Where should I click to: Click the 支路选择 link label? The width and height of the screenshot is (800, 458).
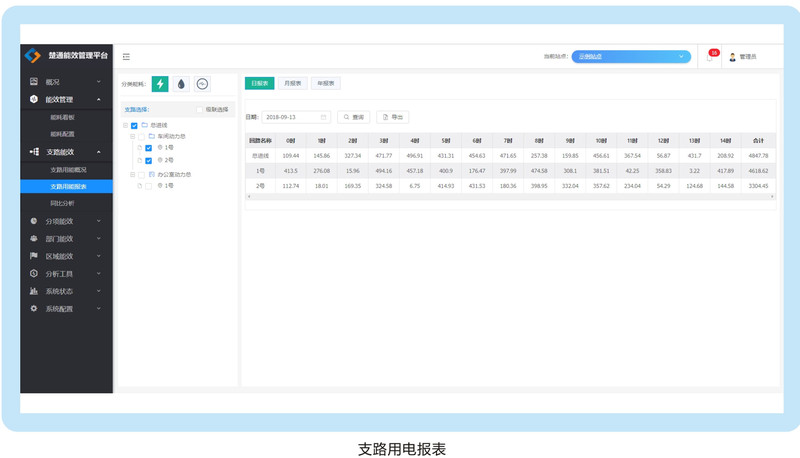(137, 110)
